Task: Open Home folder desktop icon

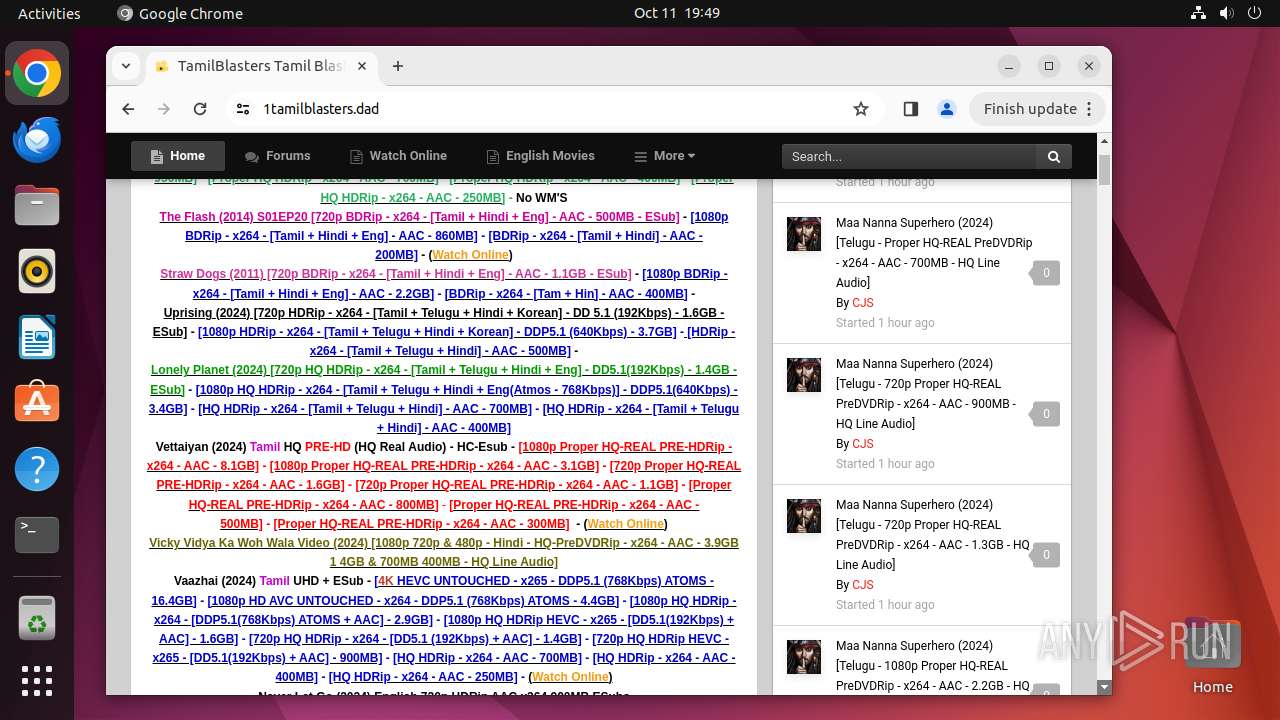Action: (1212, 657)
